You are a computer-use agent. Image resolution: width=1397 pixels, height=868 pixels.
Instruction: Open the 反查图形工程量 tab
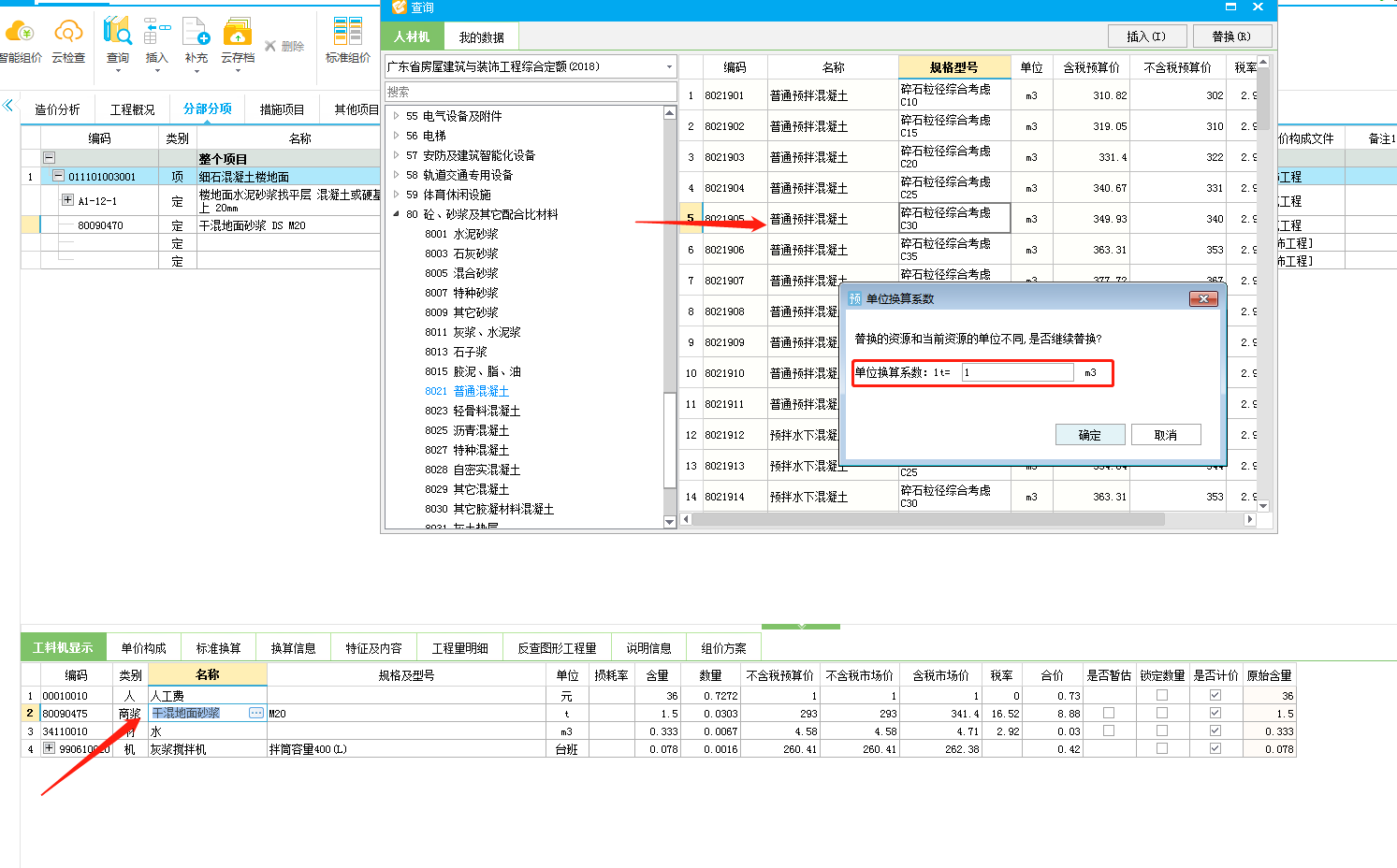(x=557, y=647)
